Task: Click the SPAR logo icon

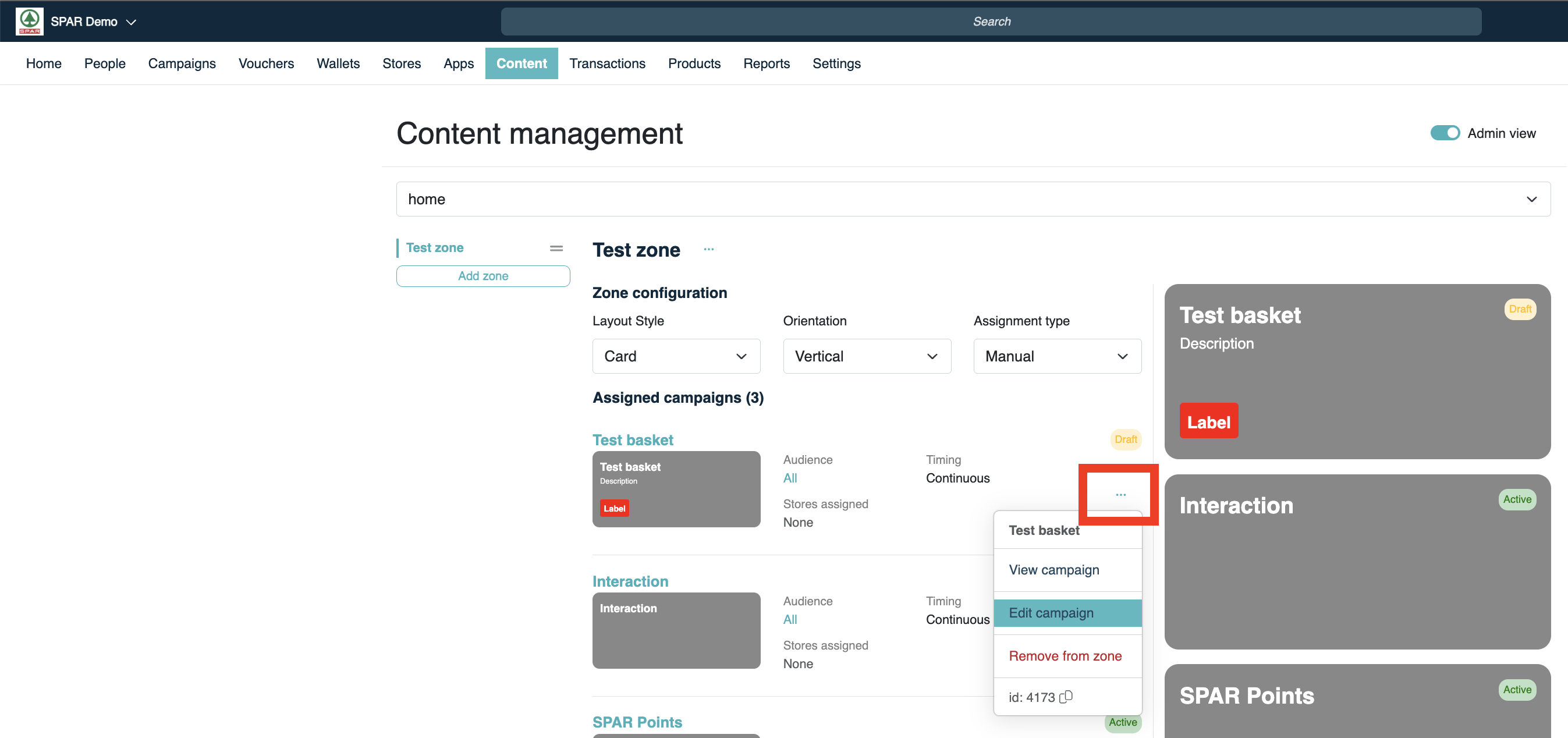Action: coord(29,22)
